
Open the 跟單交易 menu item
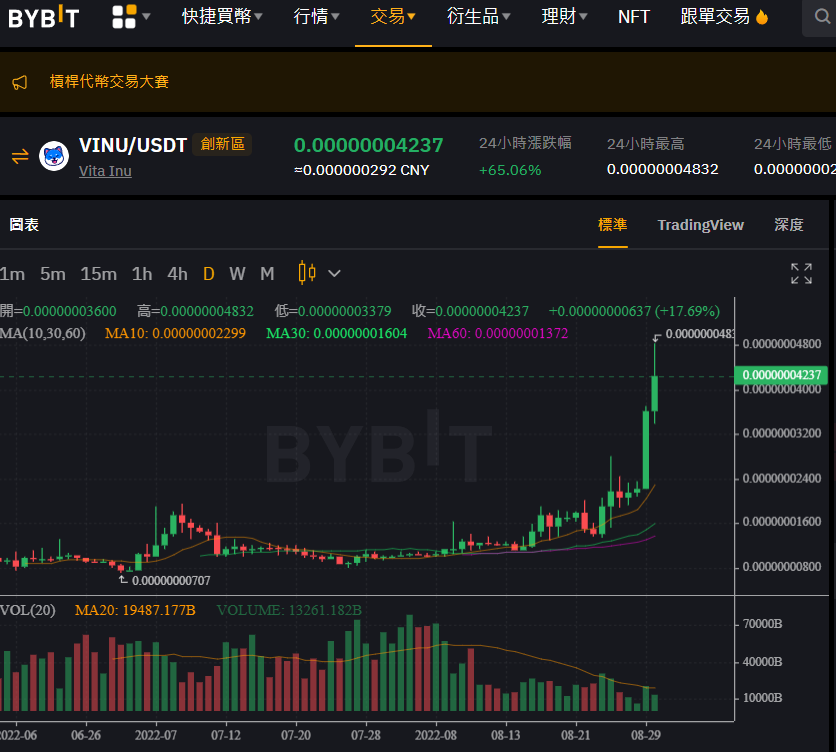tap(715, 17)
